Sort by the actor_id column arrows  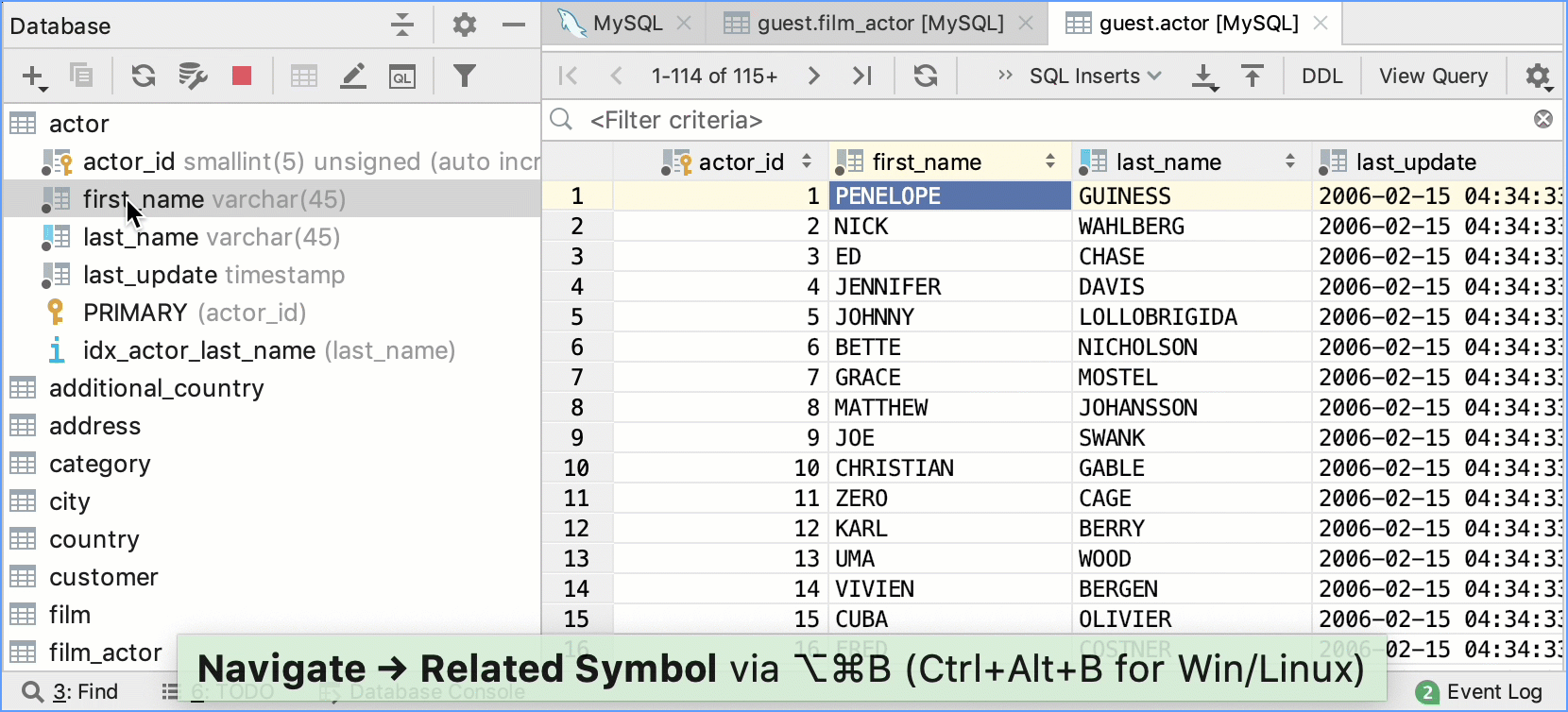[x=807, y=161]
